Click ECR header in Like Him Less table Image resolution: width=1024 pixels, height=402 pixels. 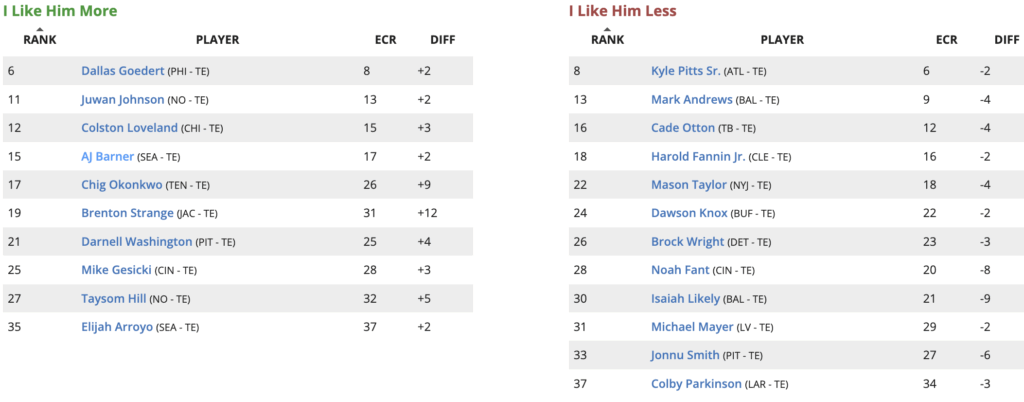(946, 40)
